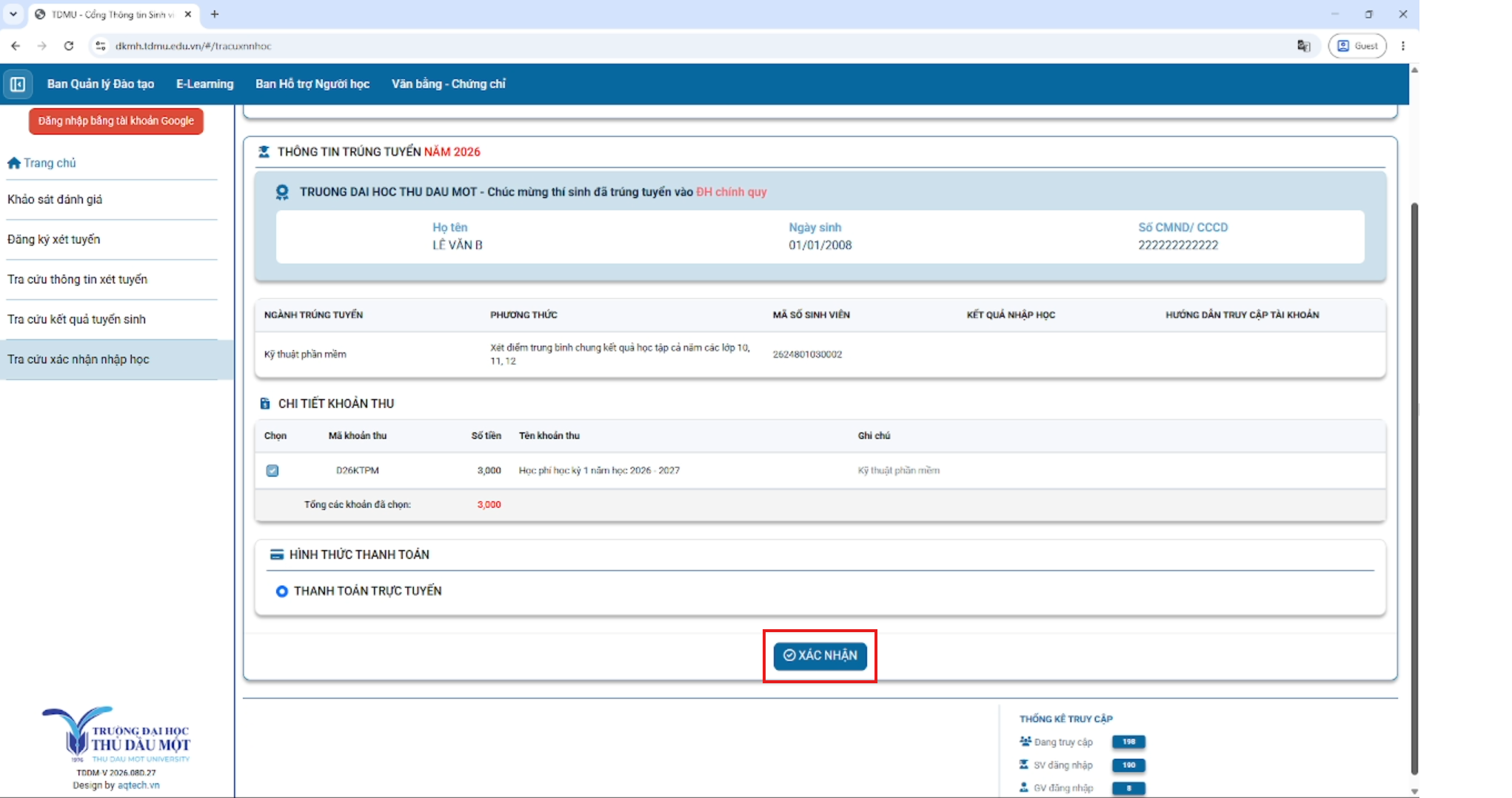The height and width of the screenshot is (798, 1512).
Task: Go to Trang chủ in sidebar
Action: coord(50,163)
